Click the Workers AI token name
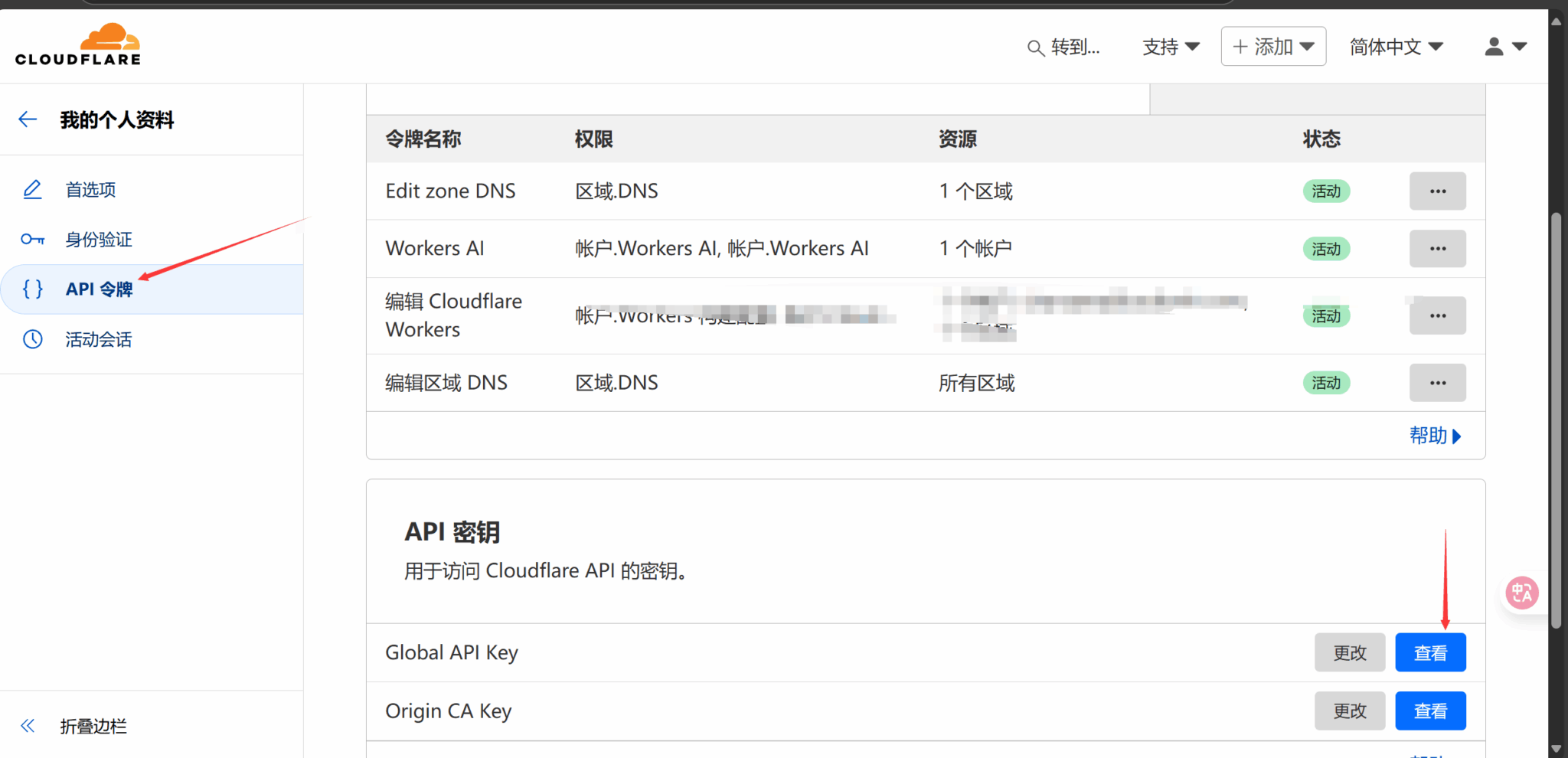This screenshot has height=758, width=1568. [x=435, y=248]
